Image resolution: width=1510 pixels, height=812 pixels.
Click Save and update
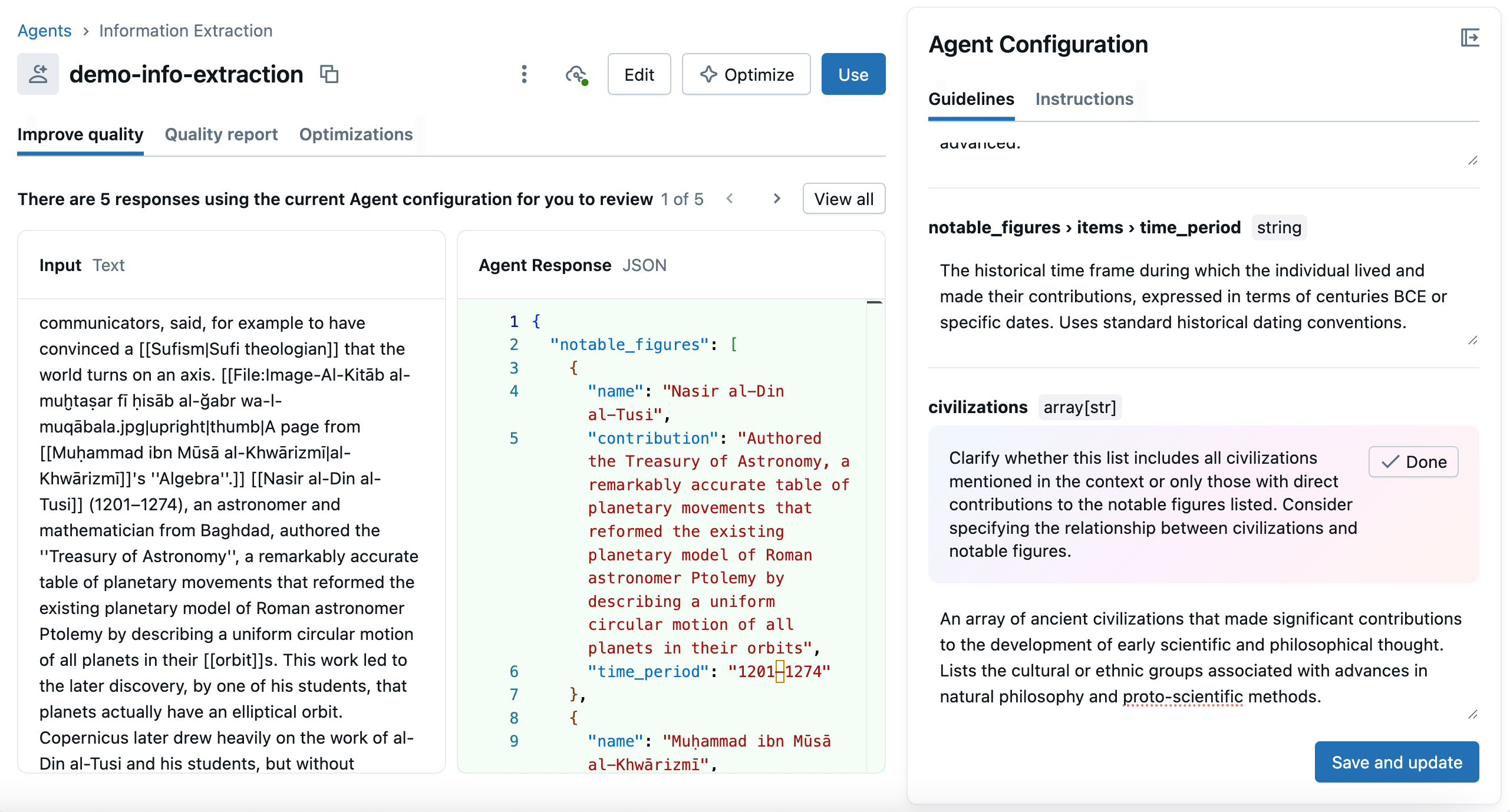[x=1396, y=762]
